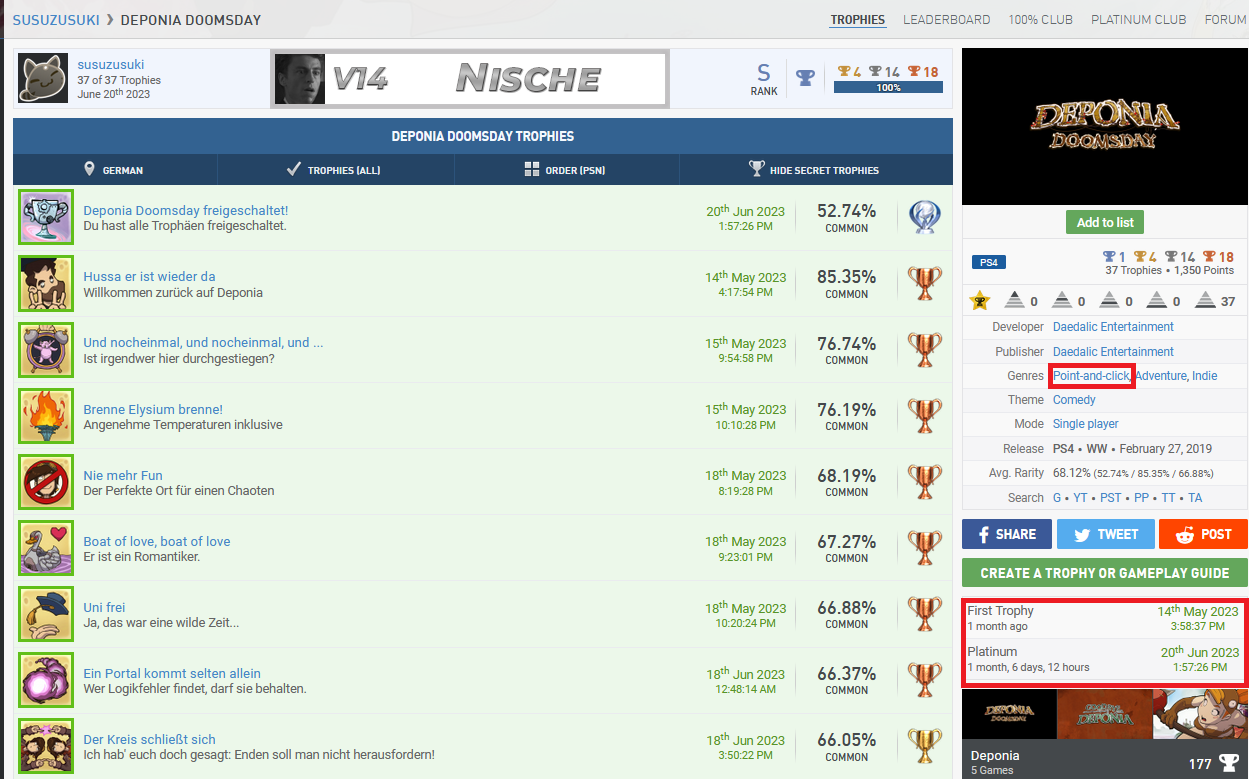Click the Und nocheinmal trophy image
This screenshot has width=1249, height=779.
46,349
